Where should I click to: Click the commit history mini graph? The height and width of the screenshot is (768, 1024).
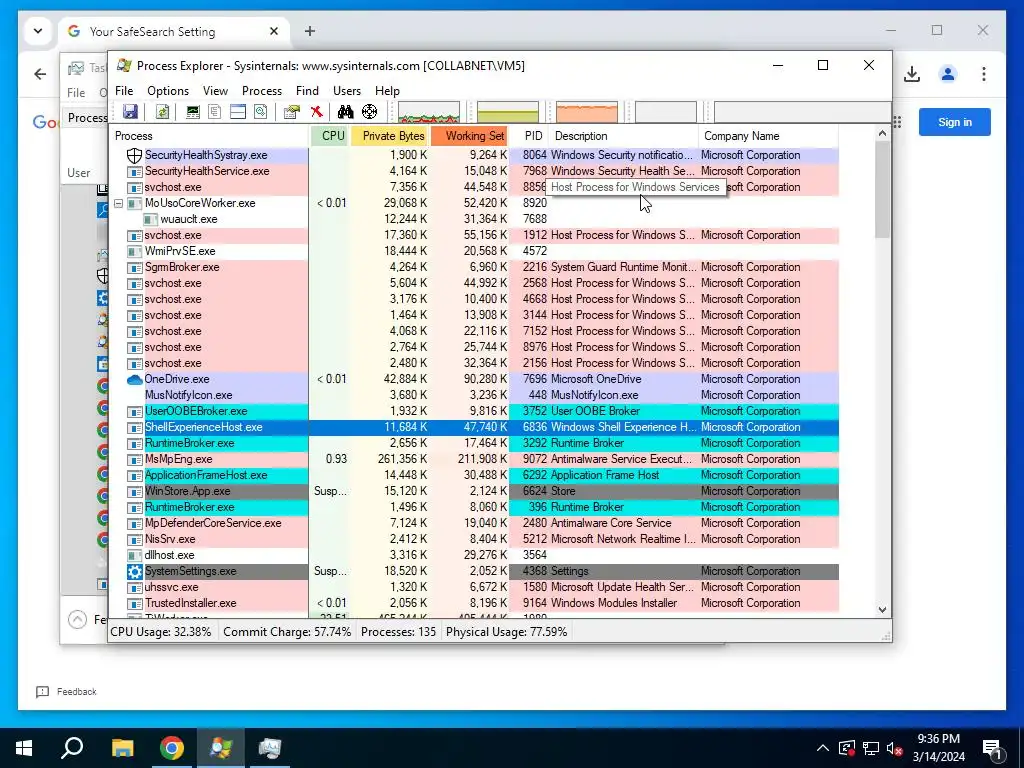[x=508, y=112]
